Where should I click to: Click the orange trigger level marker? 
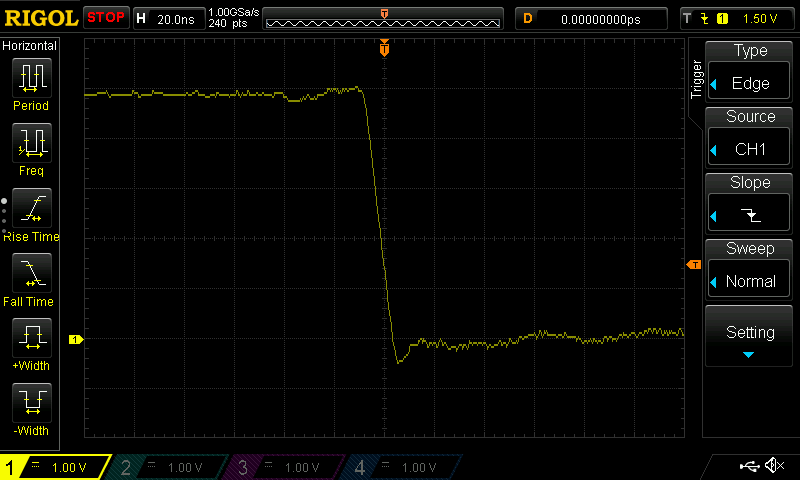[x=693, y=265]
